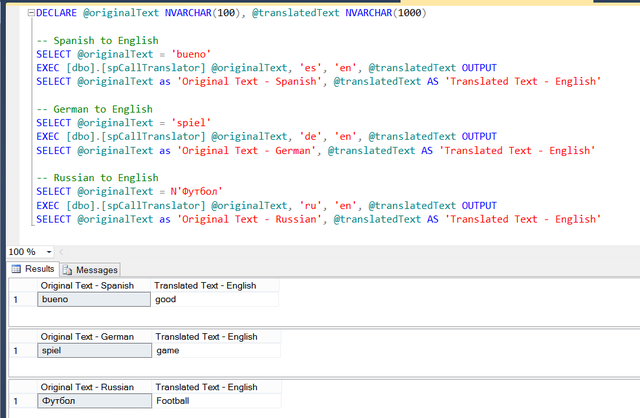Click 'Translated Text - English' header above 'good'
640x418 pixels.
click(215, 286)
